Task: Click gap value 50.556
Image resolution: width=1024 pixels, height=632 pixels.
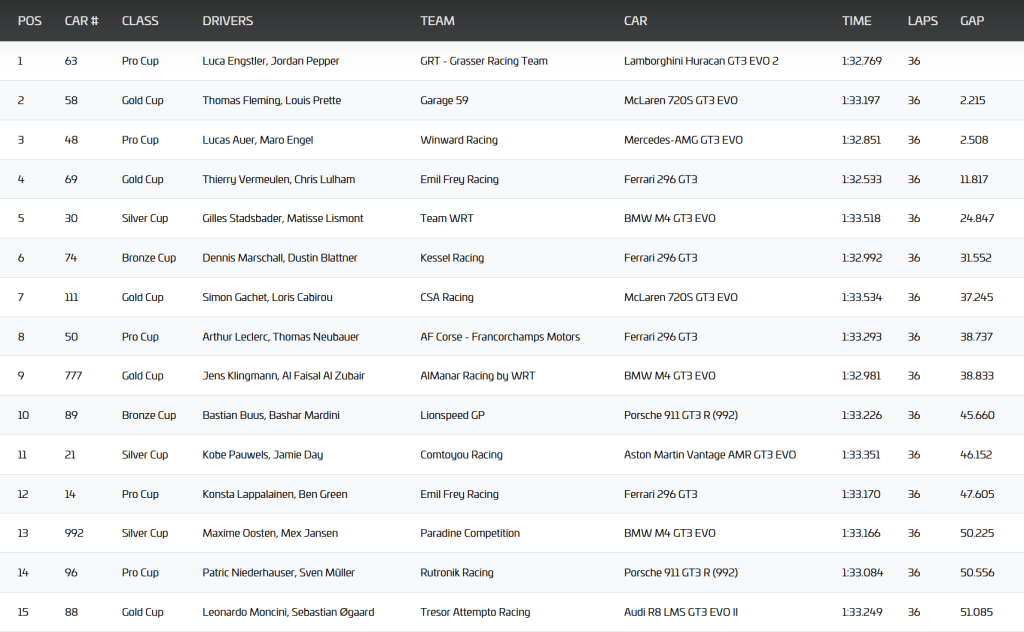Action: (977, 573)
